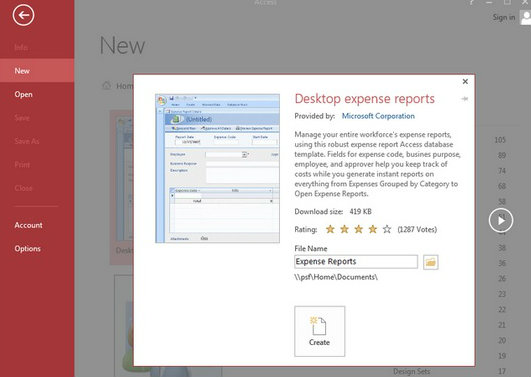Viewport: 531px width, 377px height.
Task: Browse for a save location folder icon
Action: tap(431, 262)
